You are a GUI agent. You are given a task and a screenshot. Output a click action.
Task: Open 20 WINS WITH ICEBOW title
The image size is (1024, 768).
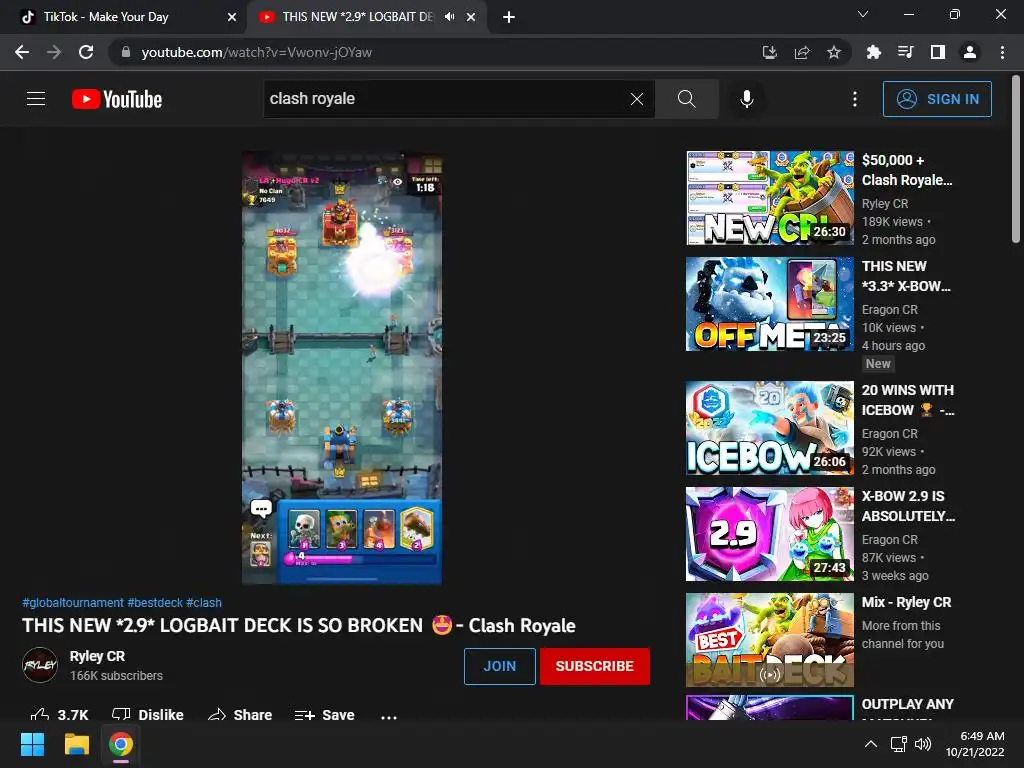click(908, 400)
